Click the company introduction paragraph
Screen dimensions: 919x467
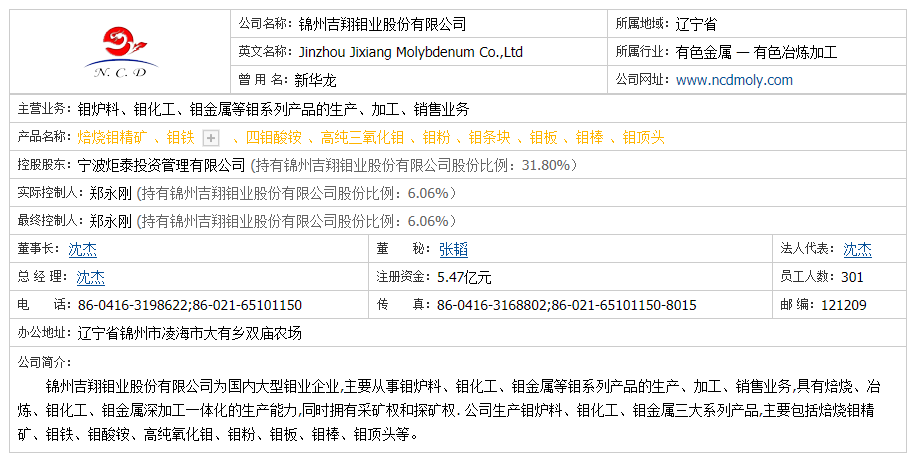(449, 410)
